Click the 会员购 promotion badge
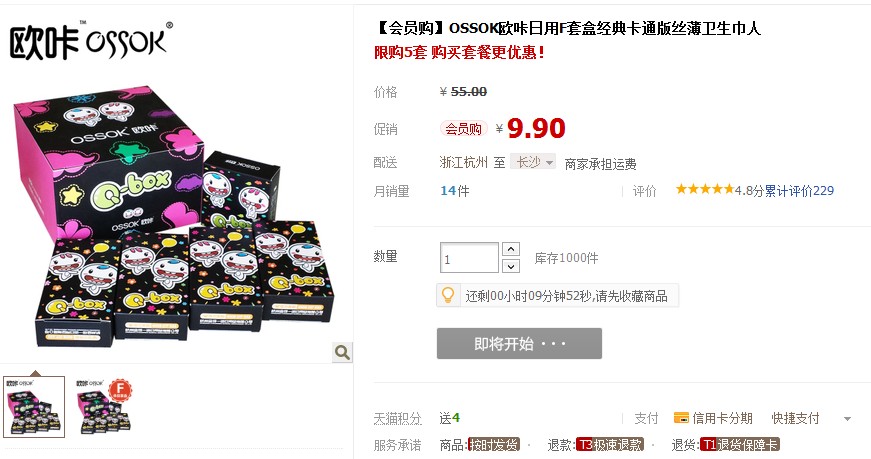 (463, 129)
